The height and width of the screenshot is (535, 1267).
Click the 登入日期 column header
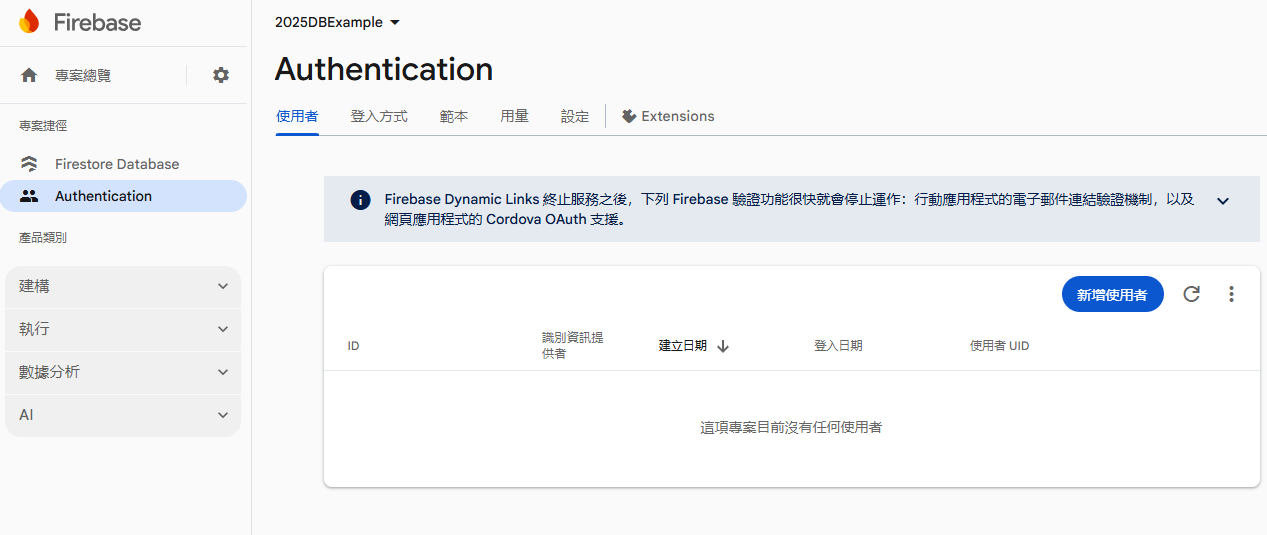pos(838,346)
